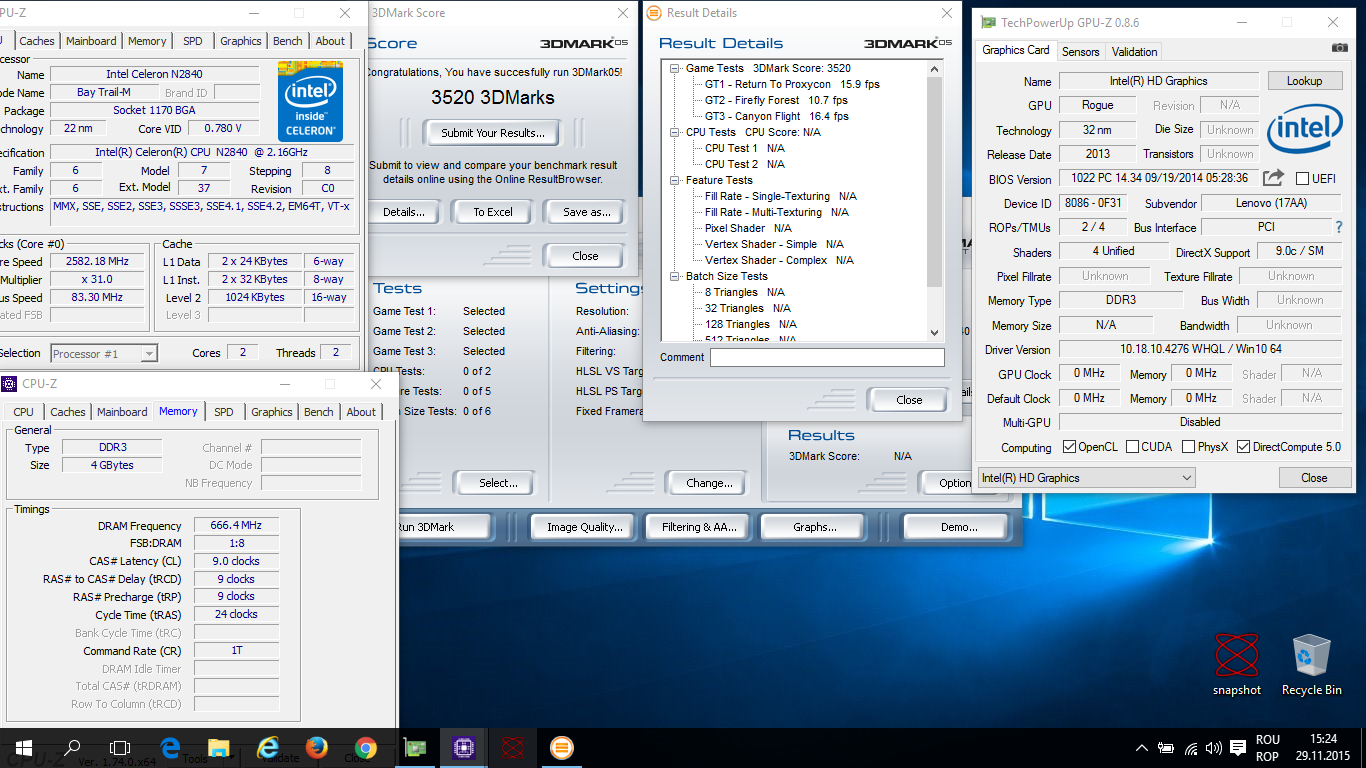Launch Internet Explorer from the taskbar
The image size is (1366, 768).
click(268, 748)
